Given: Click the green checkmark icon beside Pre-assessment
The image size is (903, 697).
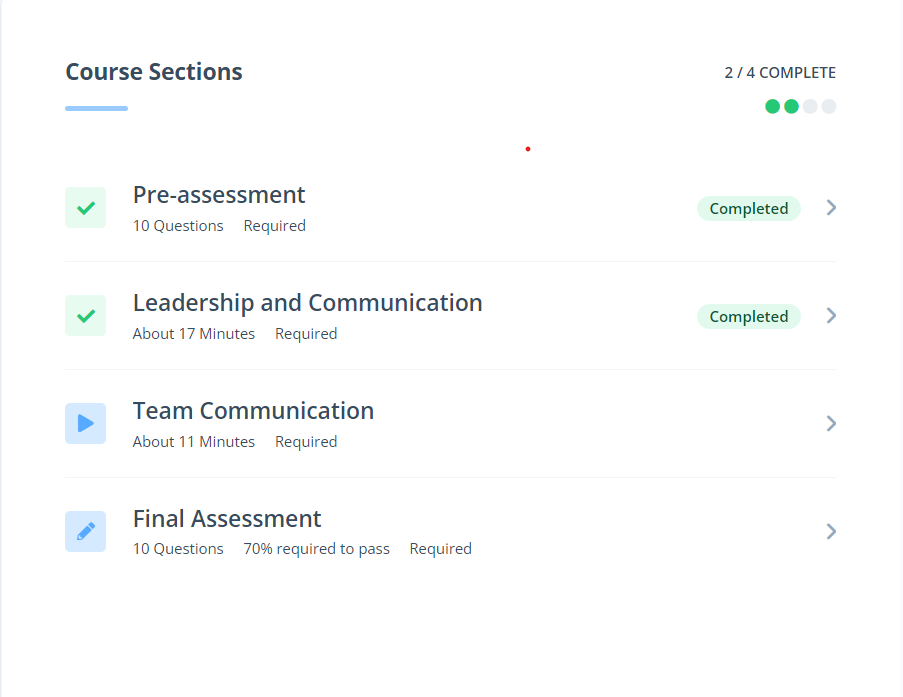Looking at the screenshot, I should point(85,208).
